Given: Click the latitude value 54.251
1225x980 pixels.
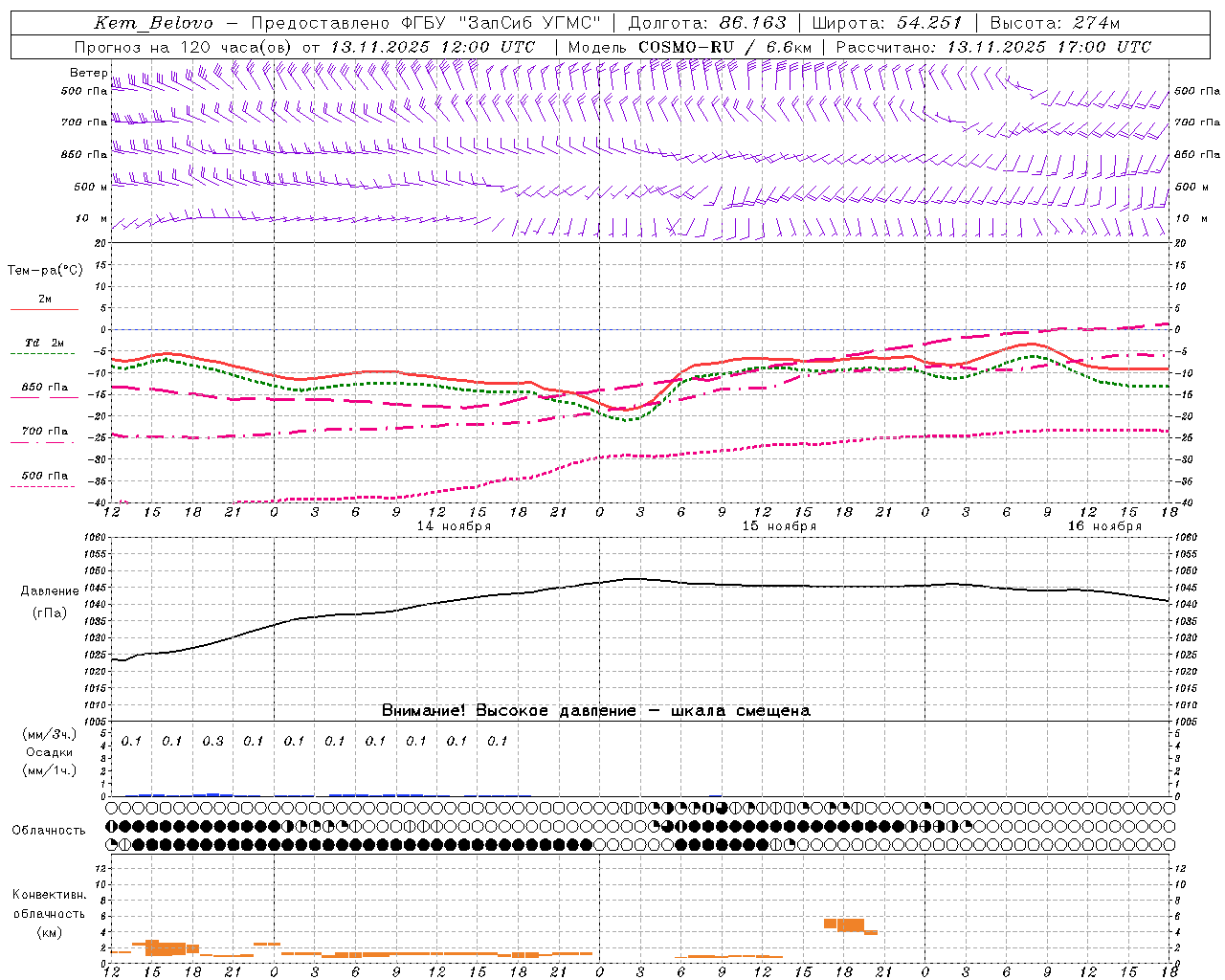Looking at the screenshot, I should coord(928,23).
